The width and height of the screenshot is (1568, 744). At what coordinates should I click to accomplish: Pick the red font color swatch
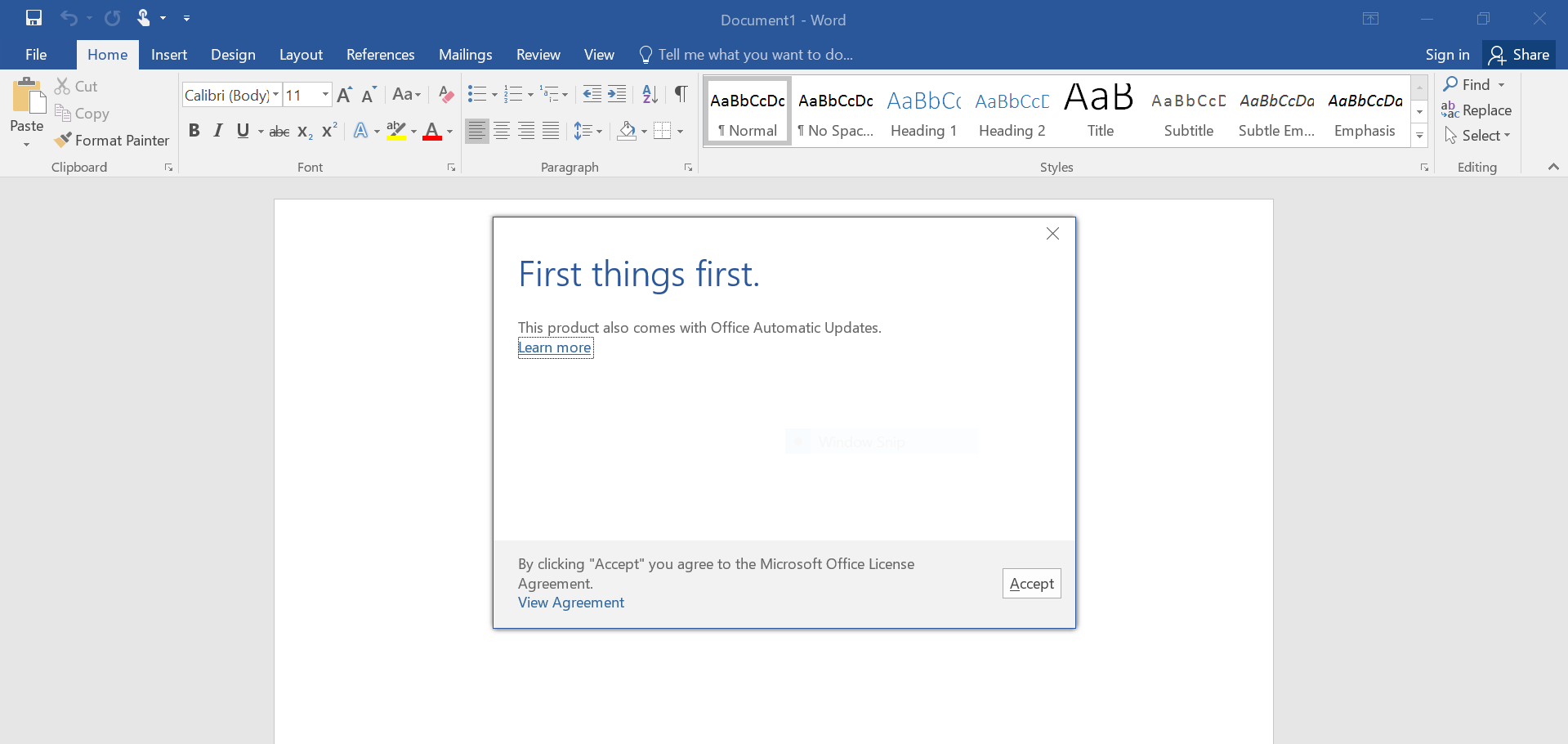(433, 131)
